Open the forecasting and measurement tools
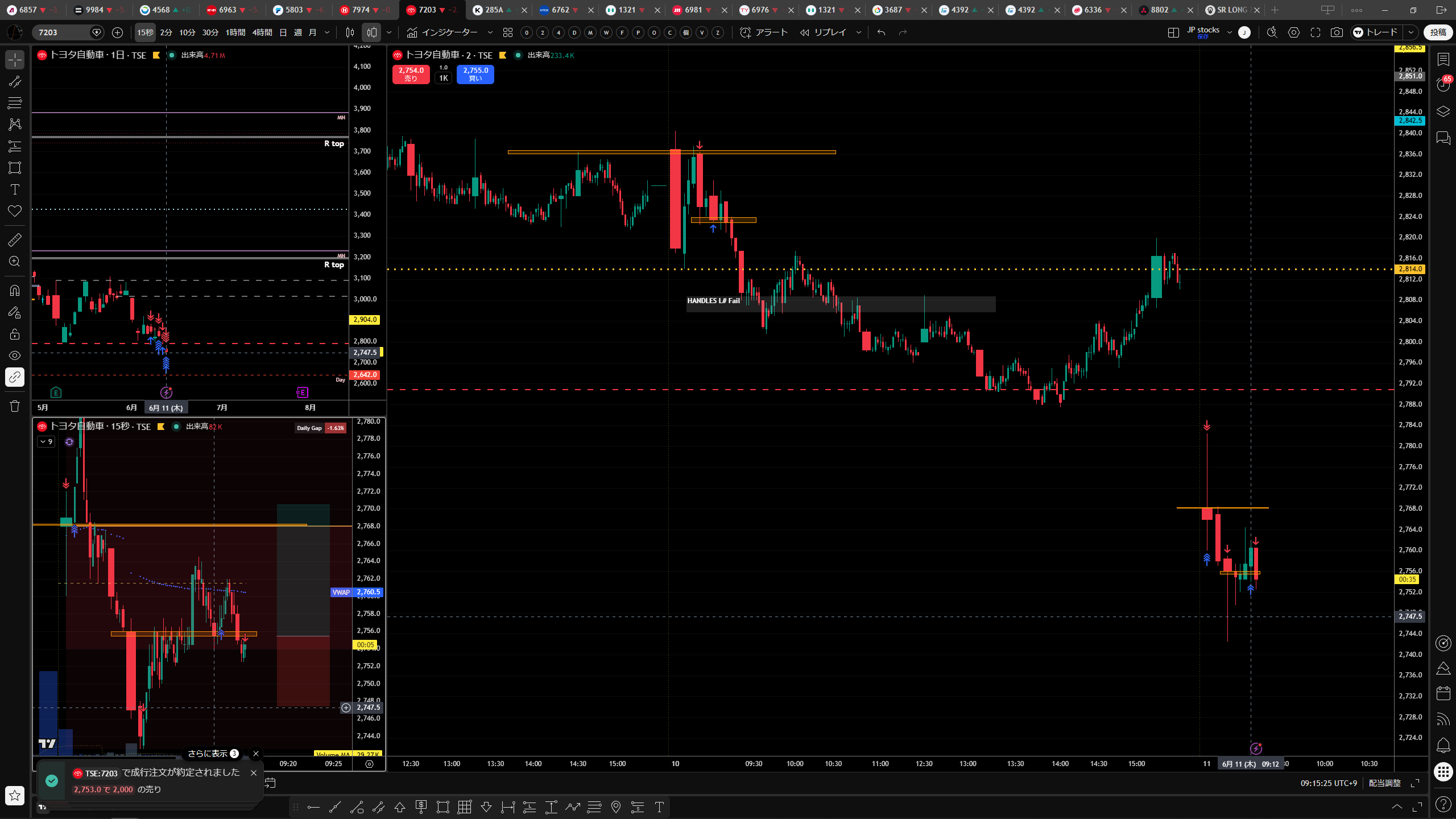Viewport: 1456px width, 819px height. (15, 146)
